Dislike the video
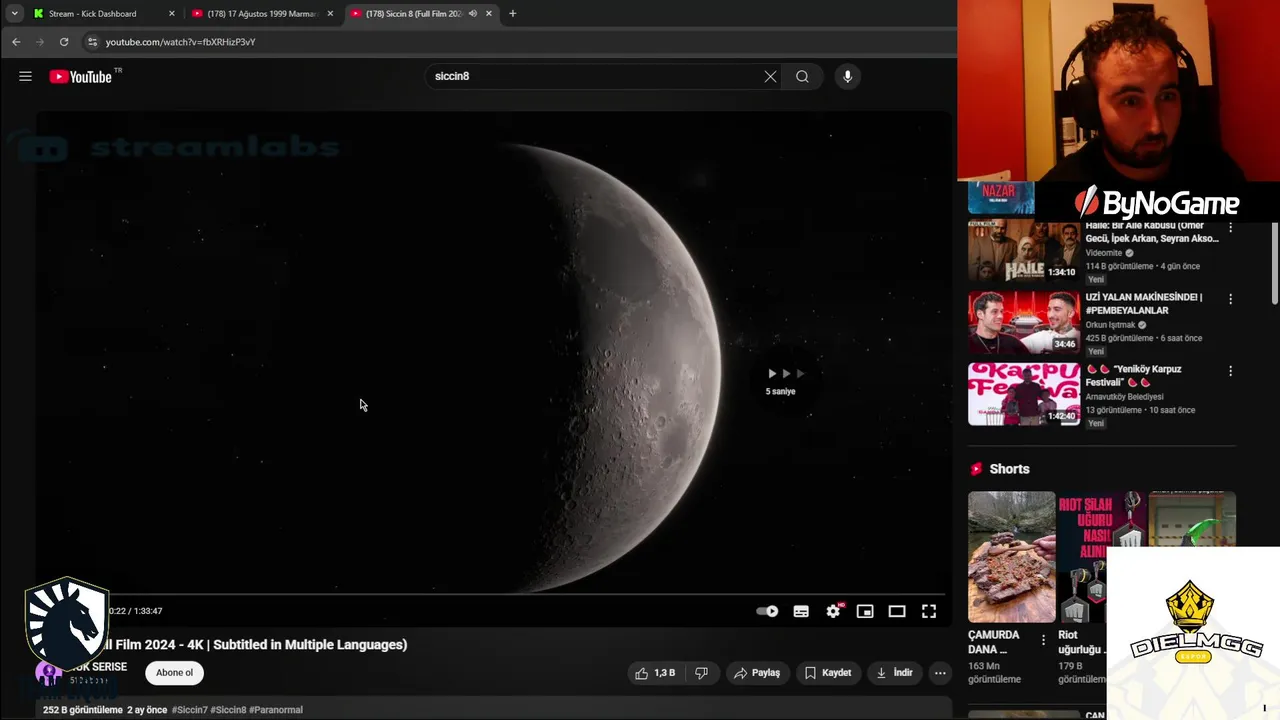The width and height of the screenshot is (1280, 720). click(702, 673)
